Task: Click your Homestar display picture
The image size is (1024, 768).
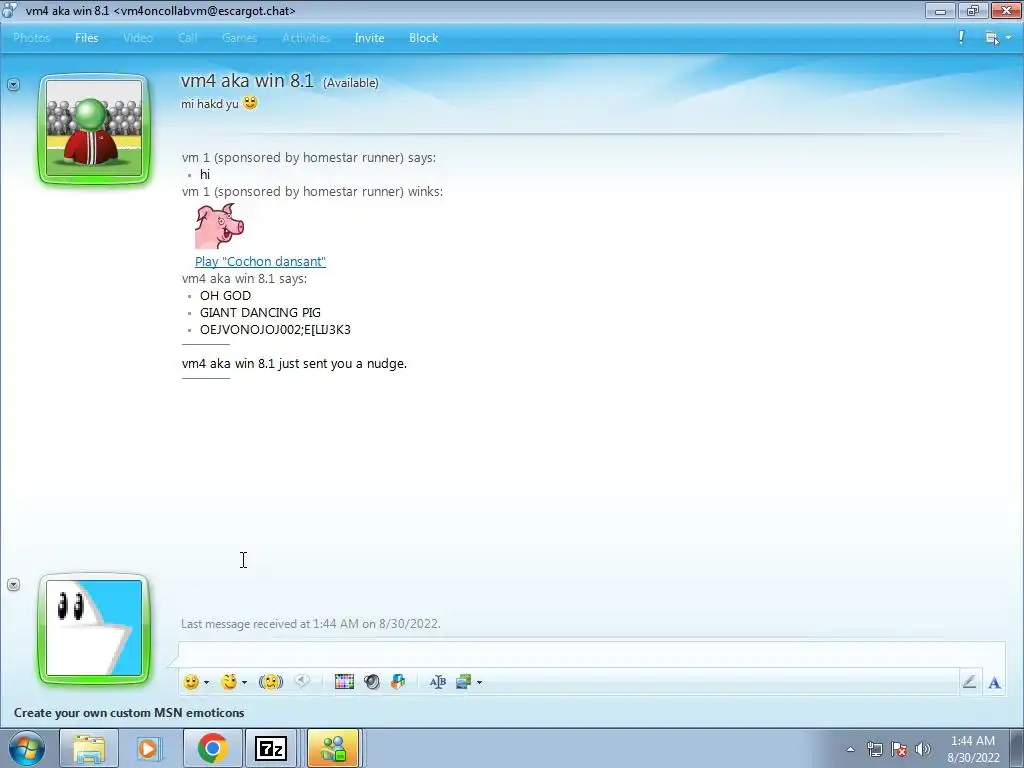Action: pos(94,628)
